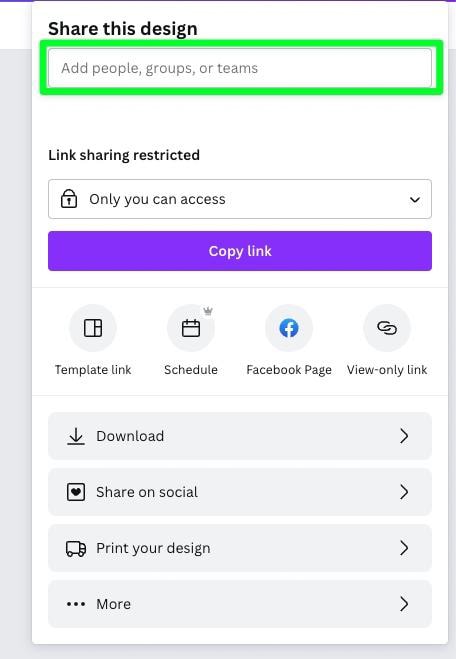Click the Template link icon
Screen dimensions: 456x659
[93, 328]
